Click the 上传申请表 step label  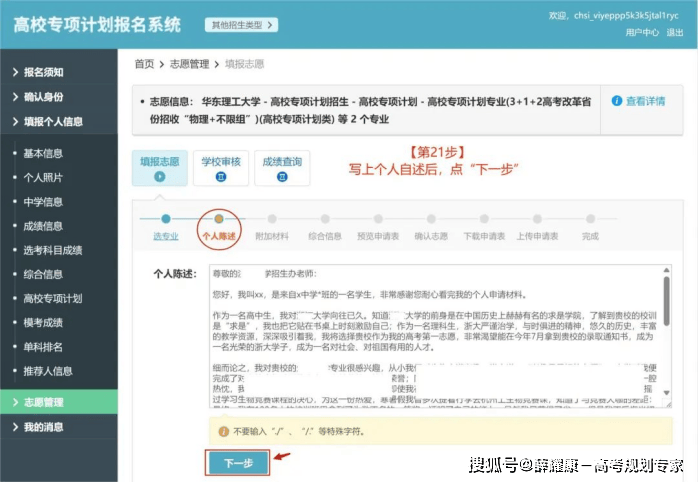click(537, 236)
